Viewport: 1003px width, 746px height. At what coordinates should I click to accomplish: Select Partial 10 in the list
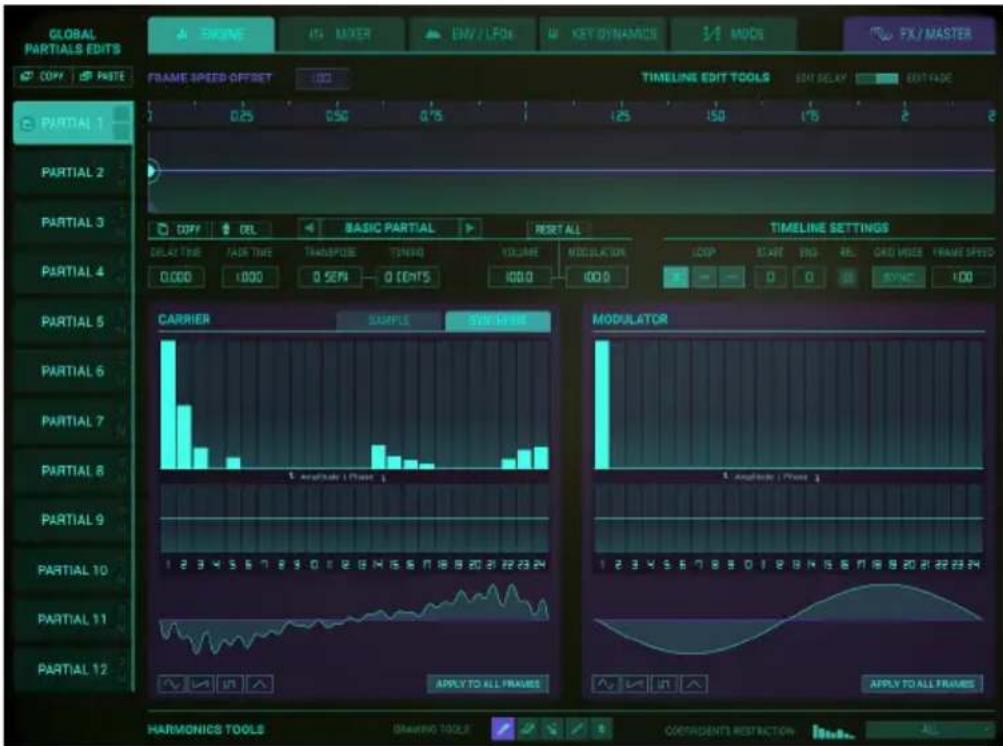(x=72, y=570)
